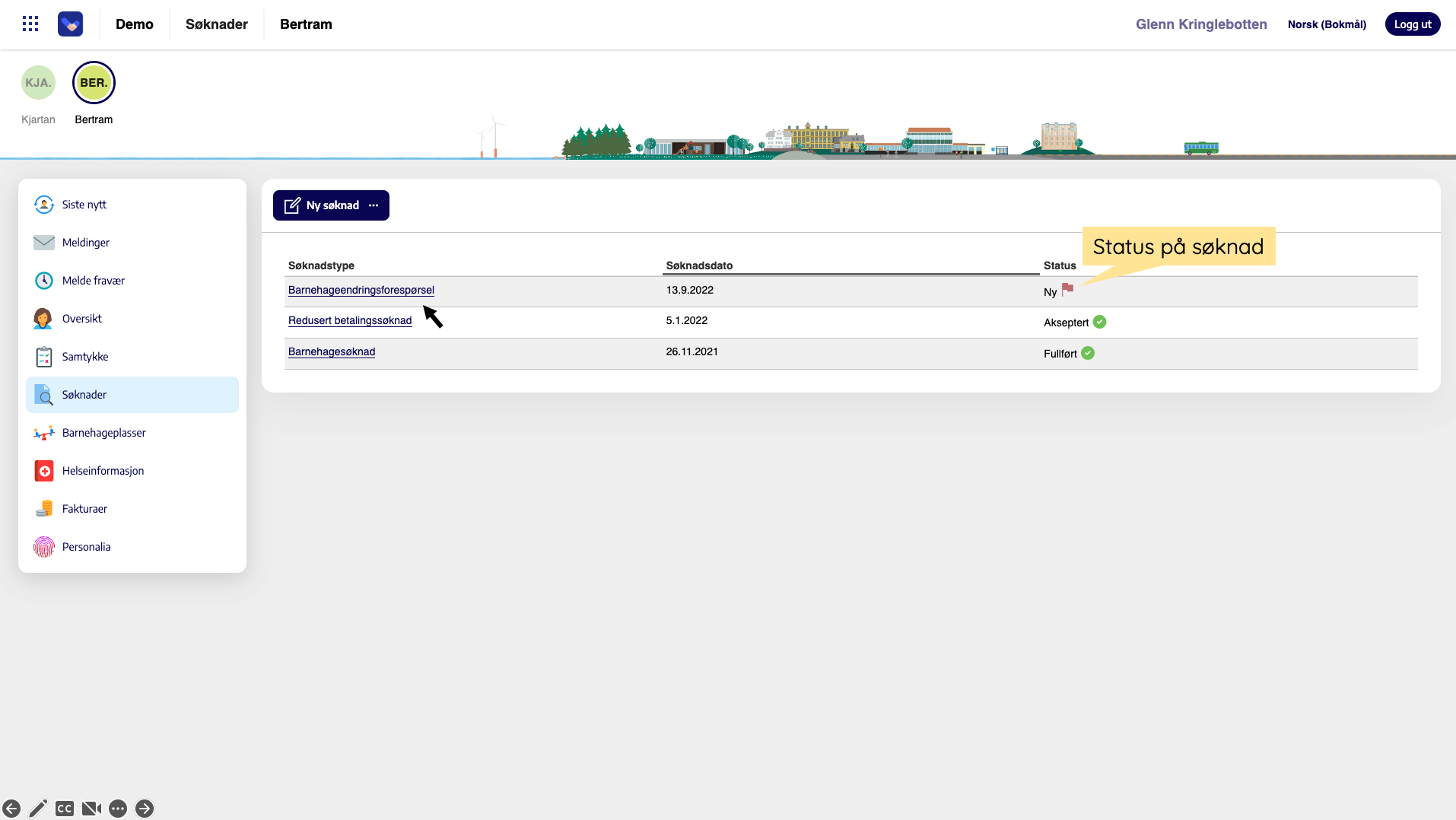Click the blue heart logo icon
The image size is (1456, 820).
[70, 24]
